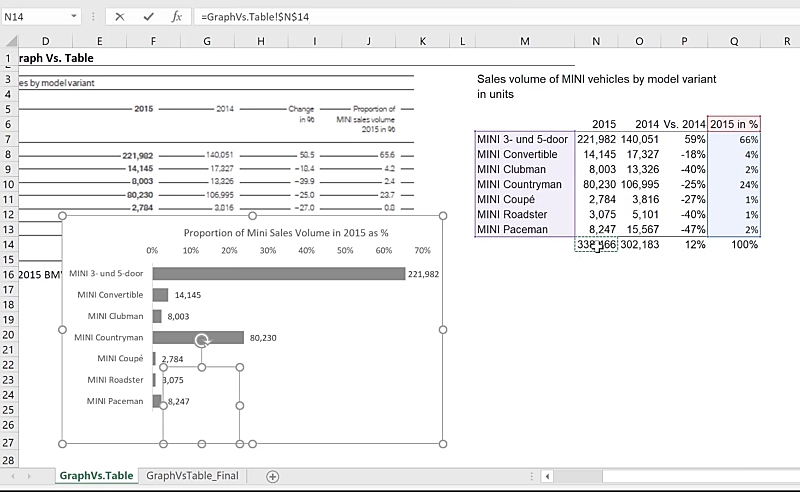Select column header Q
Viewport: 800px width, 492px height.
pyautogui.click(x=734, y=40)
